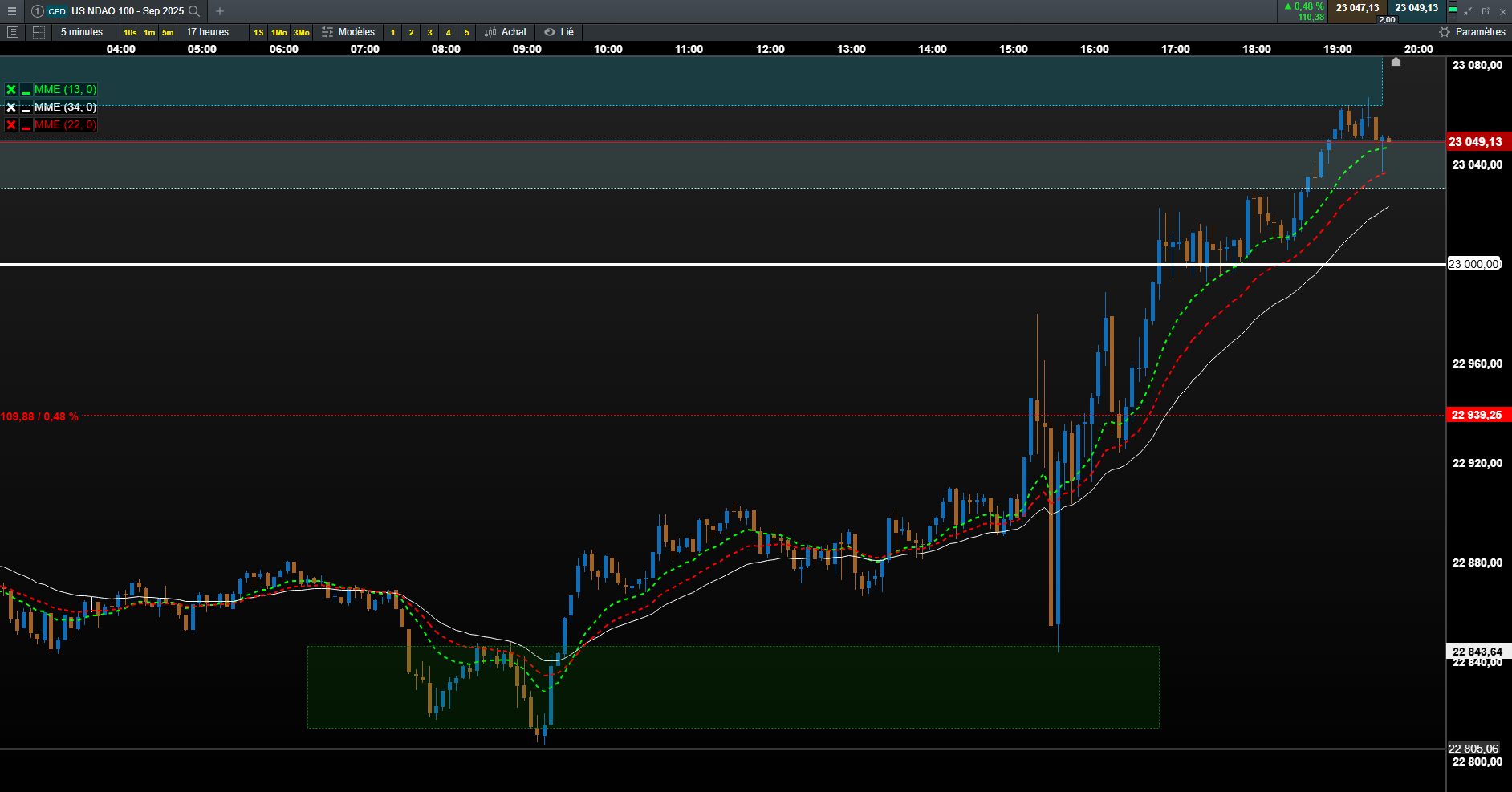Click the 23 047,13 sell price box

(x=1357, y=8)
